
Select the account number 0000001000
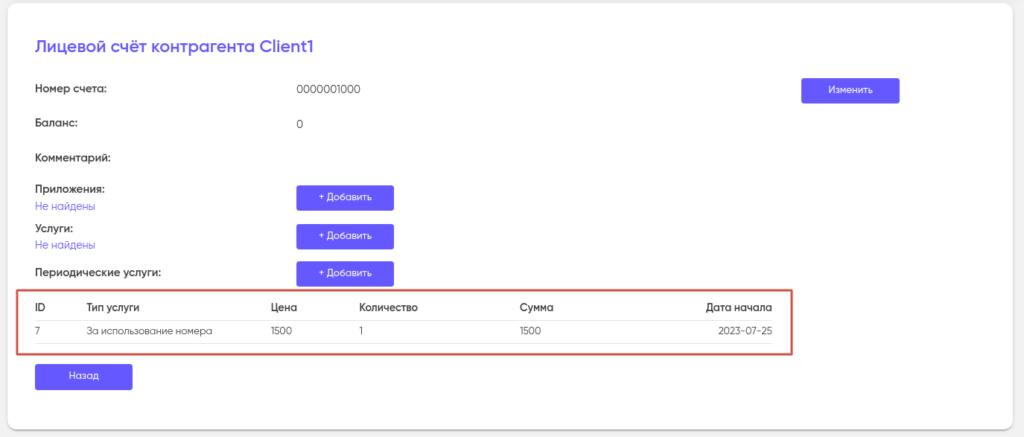[328, 90]
